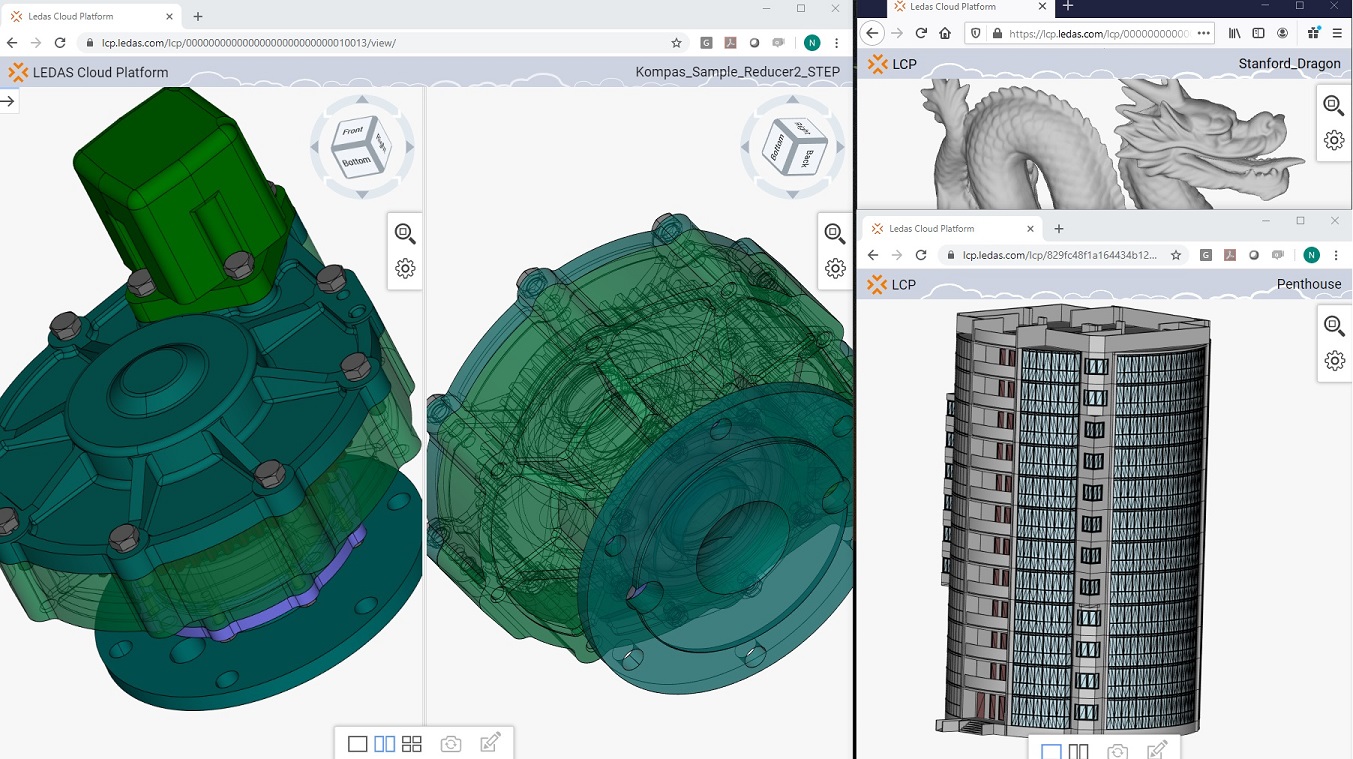Rotate right-pane view cube using its down arrow
1353x759 pixels.
click(793, 193)
